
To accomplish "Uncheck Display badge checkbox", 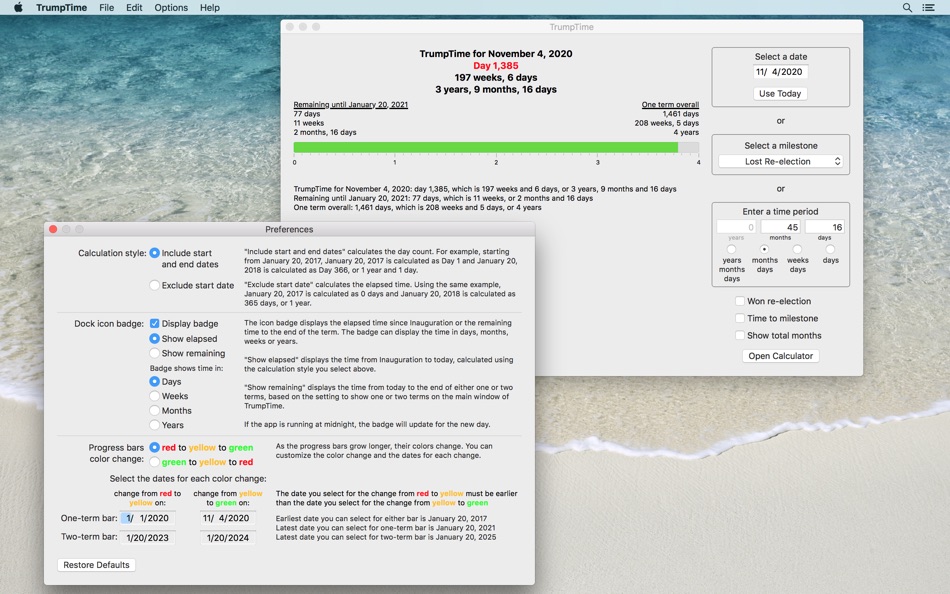I will [x=154, y=323].
